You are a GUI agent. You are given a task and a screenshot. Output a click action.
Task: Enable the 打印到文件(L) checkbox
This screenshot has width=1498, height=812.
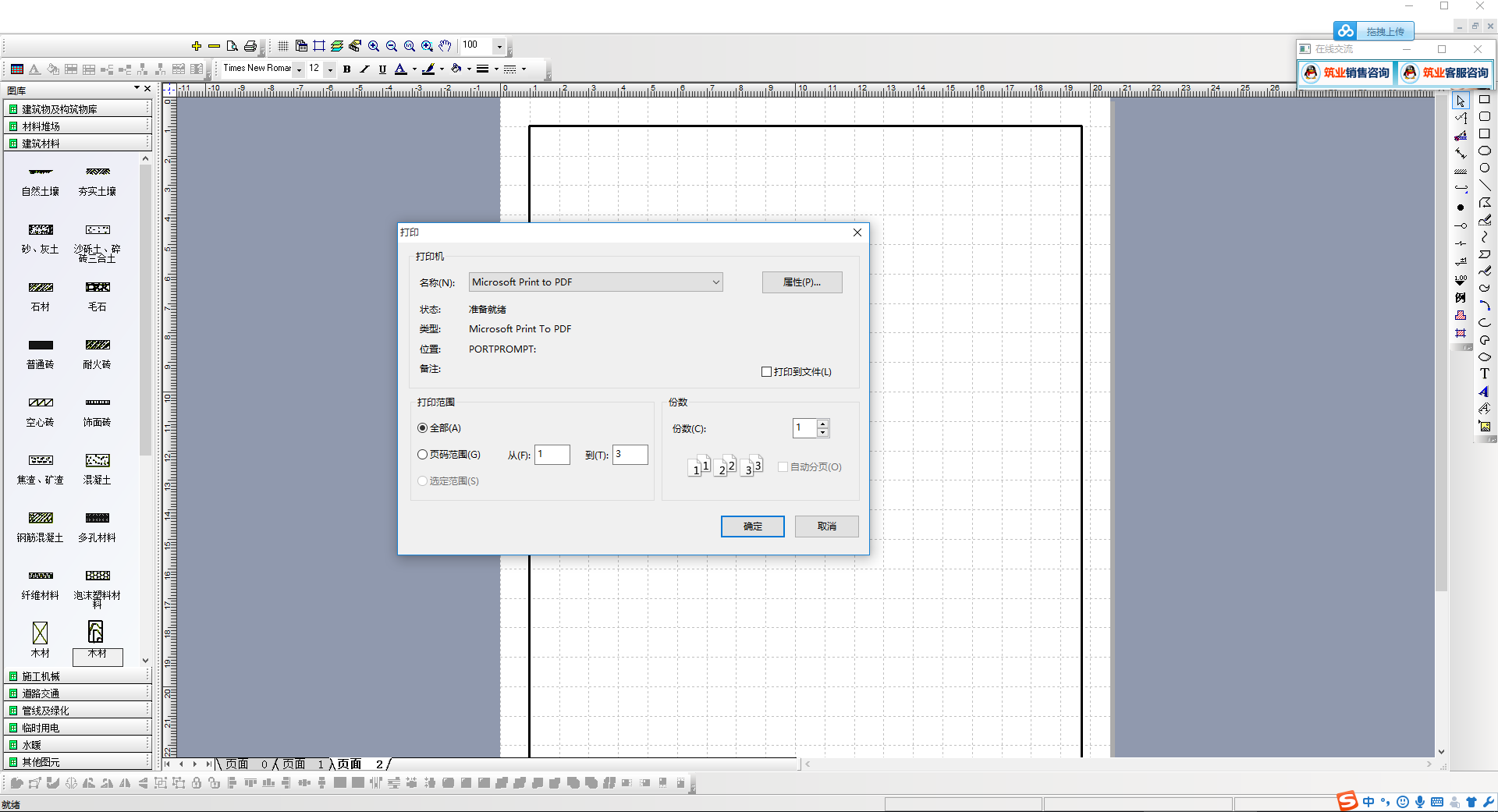pos(766,372)
